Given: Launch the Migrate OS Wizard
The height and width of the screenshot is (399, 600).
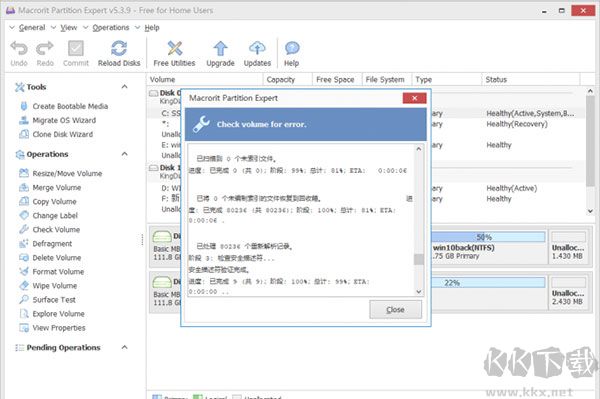Looking at the screenshot, I should coord(58,120).
